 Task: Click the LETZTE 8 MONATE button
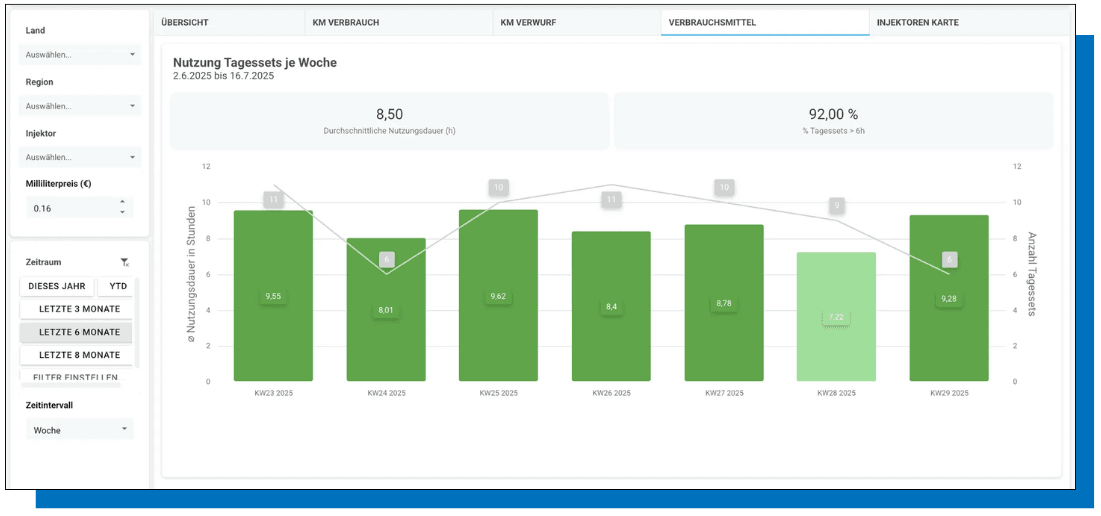[x=79, y=355]
